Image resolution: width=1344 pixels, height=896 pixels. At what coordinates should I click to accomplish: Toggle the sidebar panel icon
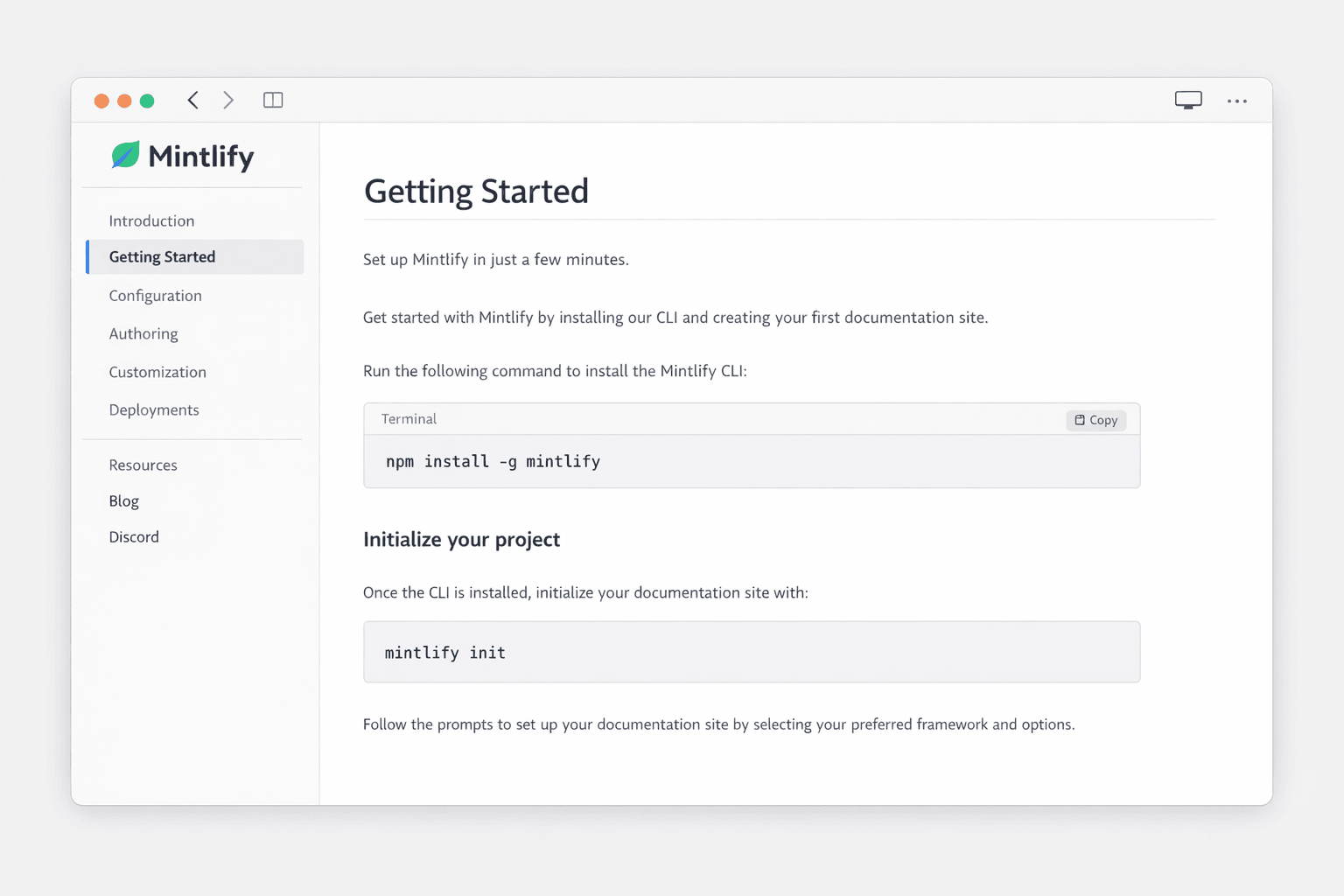coord(273,100)
